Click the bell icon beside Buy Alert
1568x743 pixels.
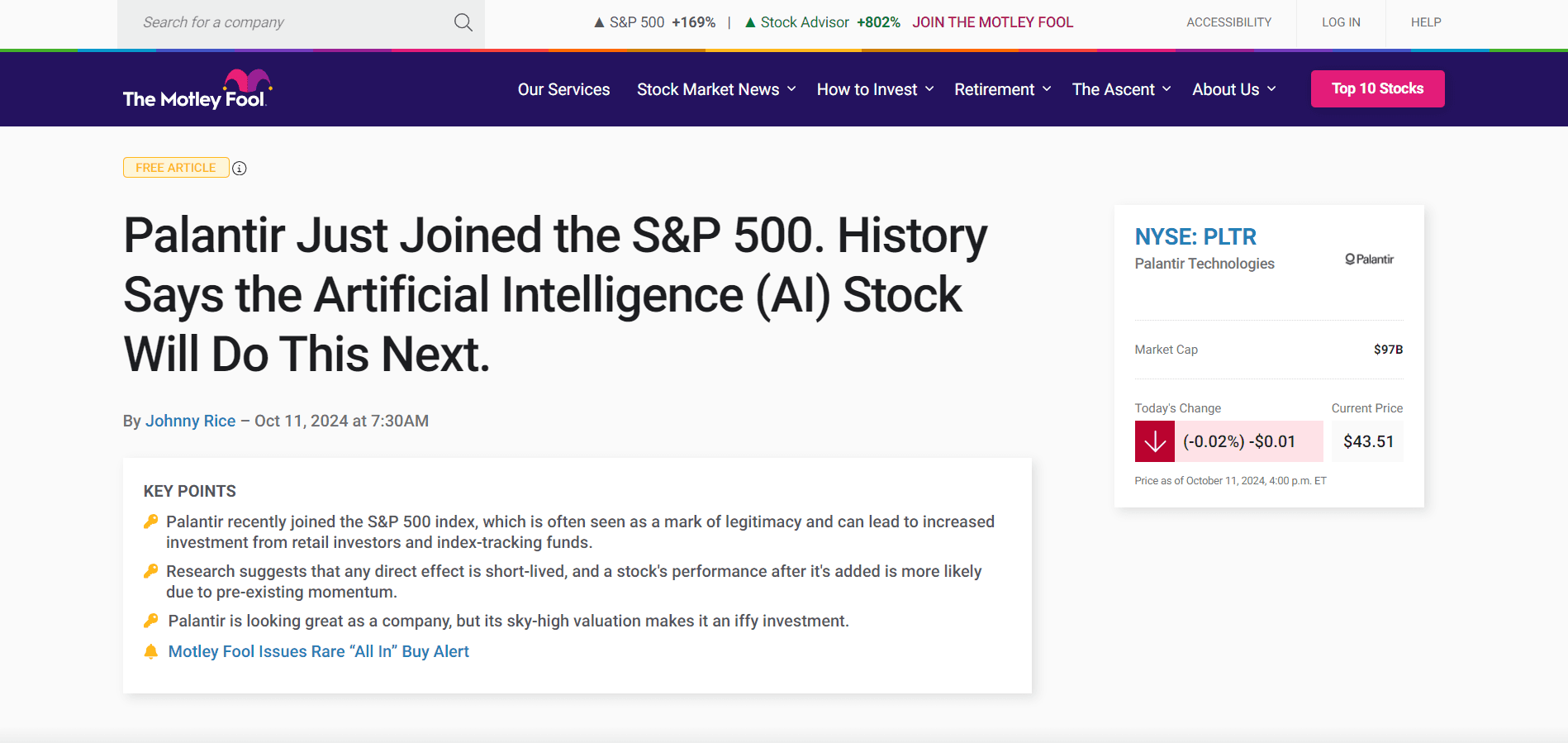[x=150, y=652]
